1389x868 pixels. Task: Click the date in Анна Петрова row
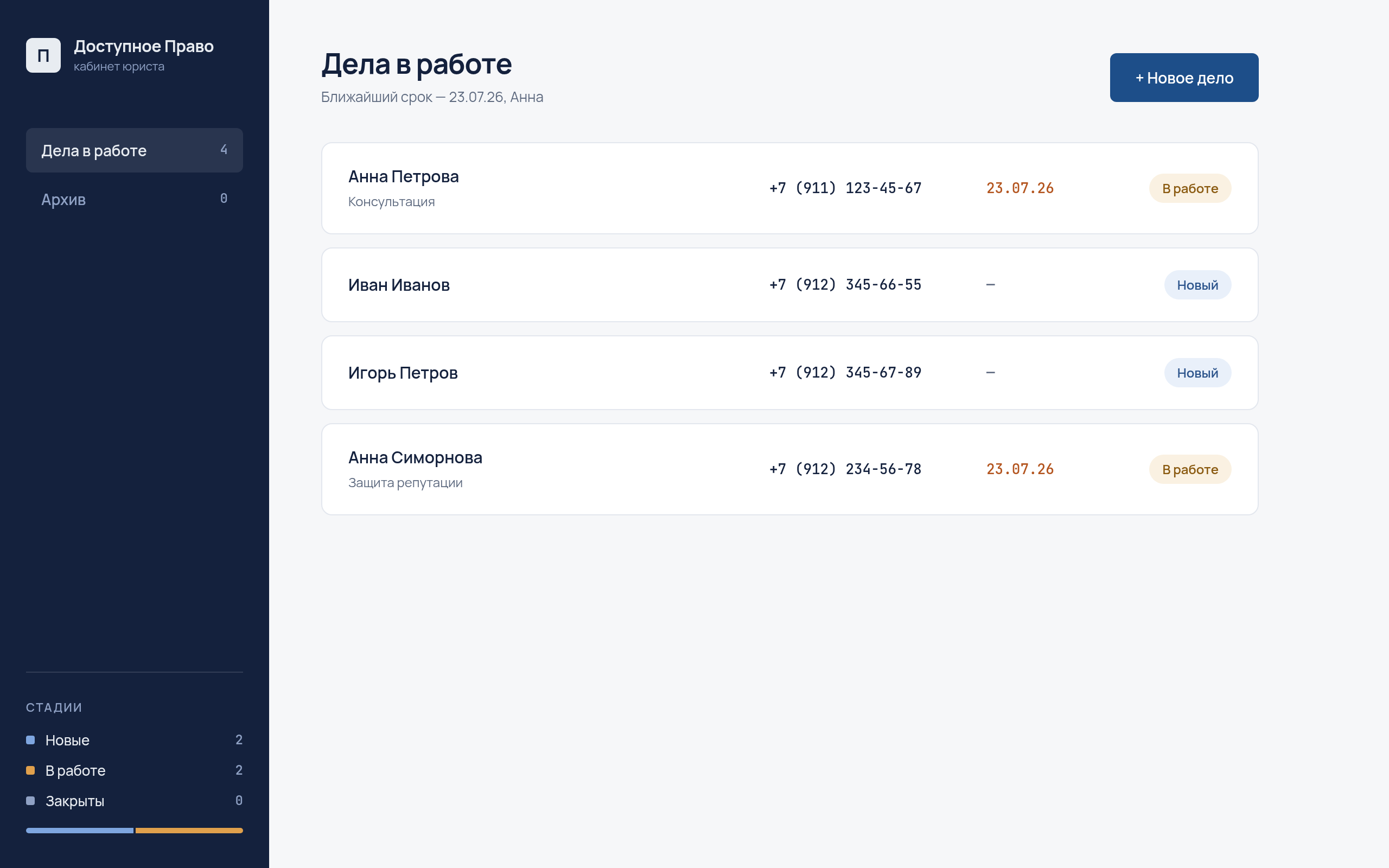coord(1020,188)
